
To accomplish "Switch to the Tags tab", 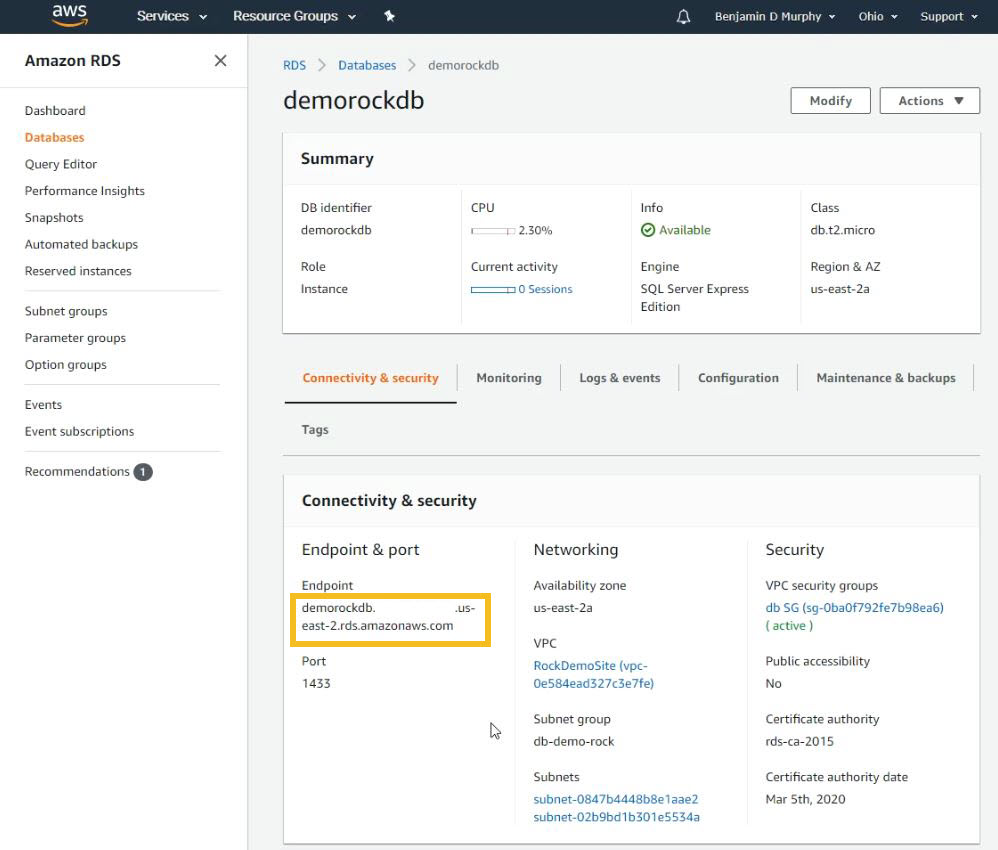I will pyautogui.click(x=315, y=430).
